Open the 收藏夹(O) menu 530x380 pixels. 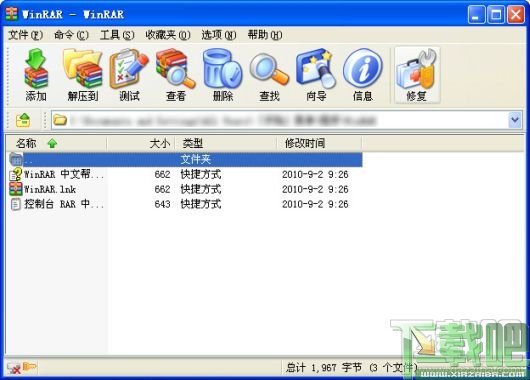tap(168, 35)
